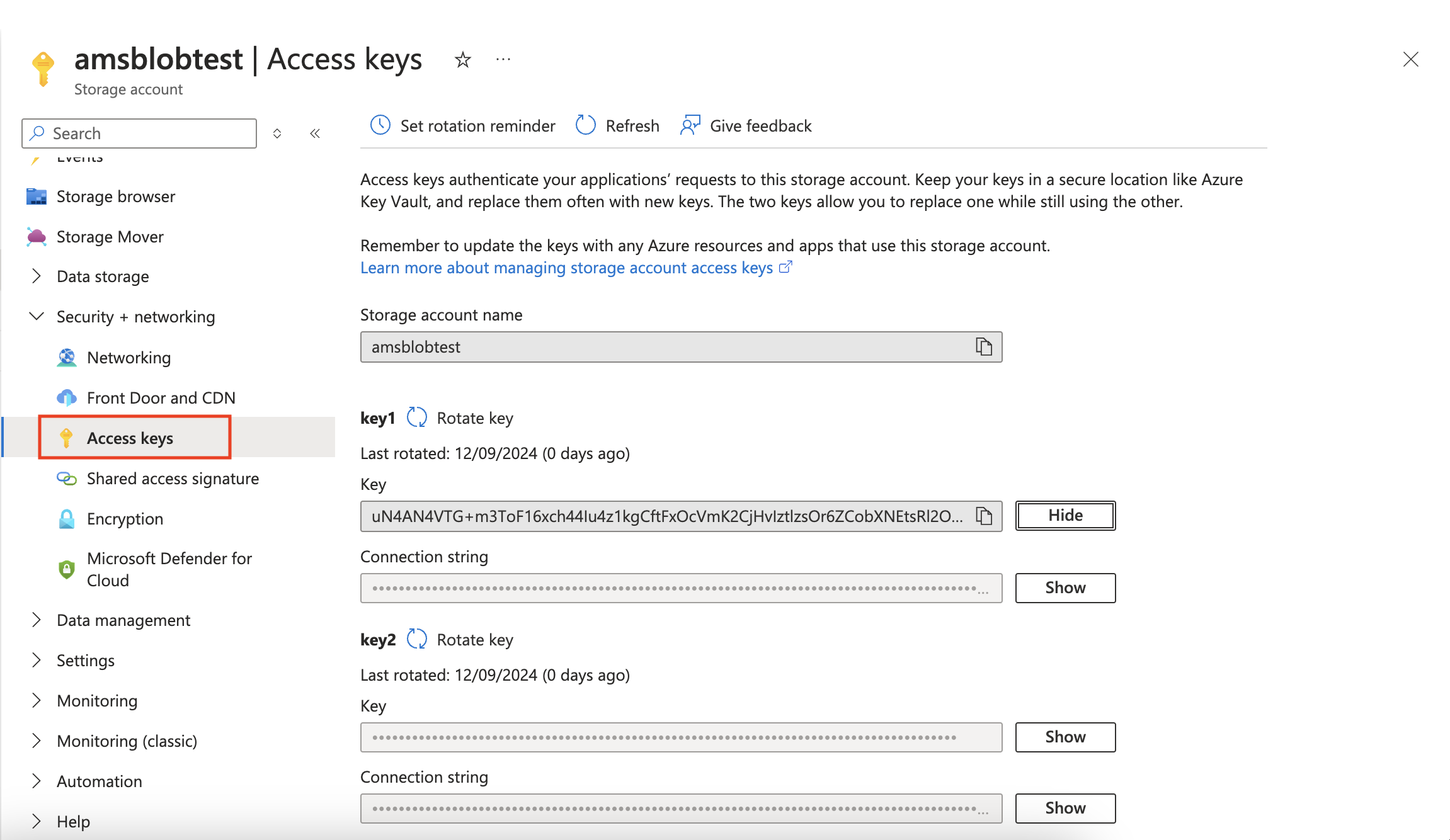Click the key1 Key value field
The width and height of the screenshot is (1450, 840).
681,516
